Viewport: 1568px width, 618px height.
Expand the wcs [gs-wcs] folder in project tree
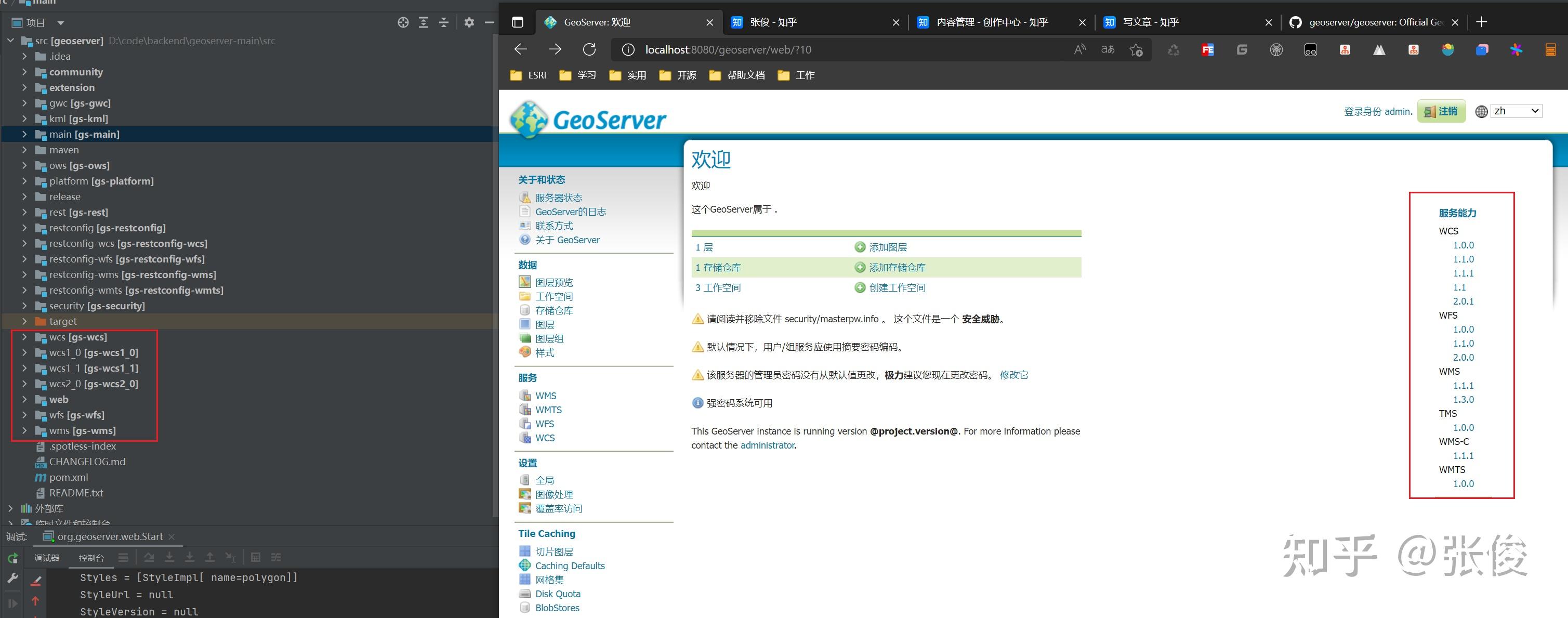click(24, 337)
